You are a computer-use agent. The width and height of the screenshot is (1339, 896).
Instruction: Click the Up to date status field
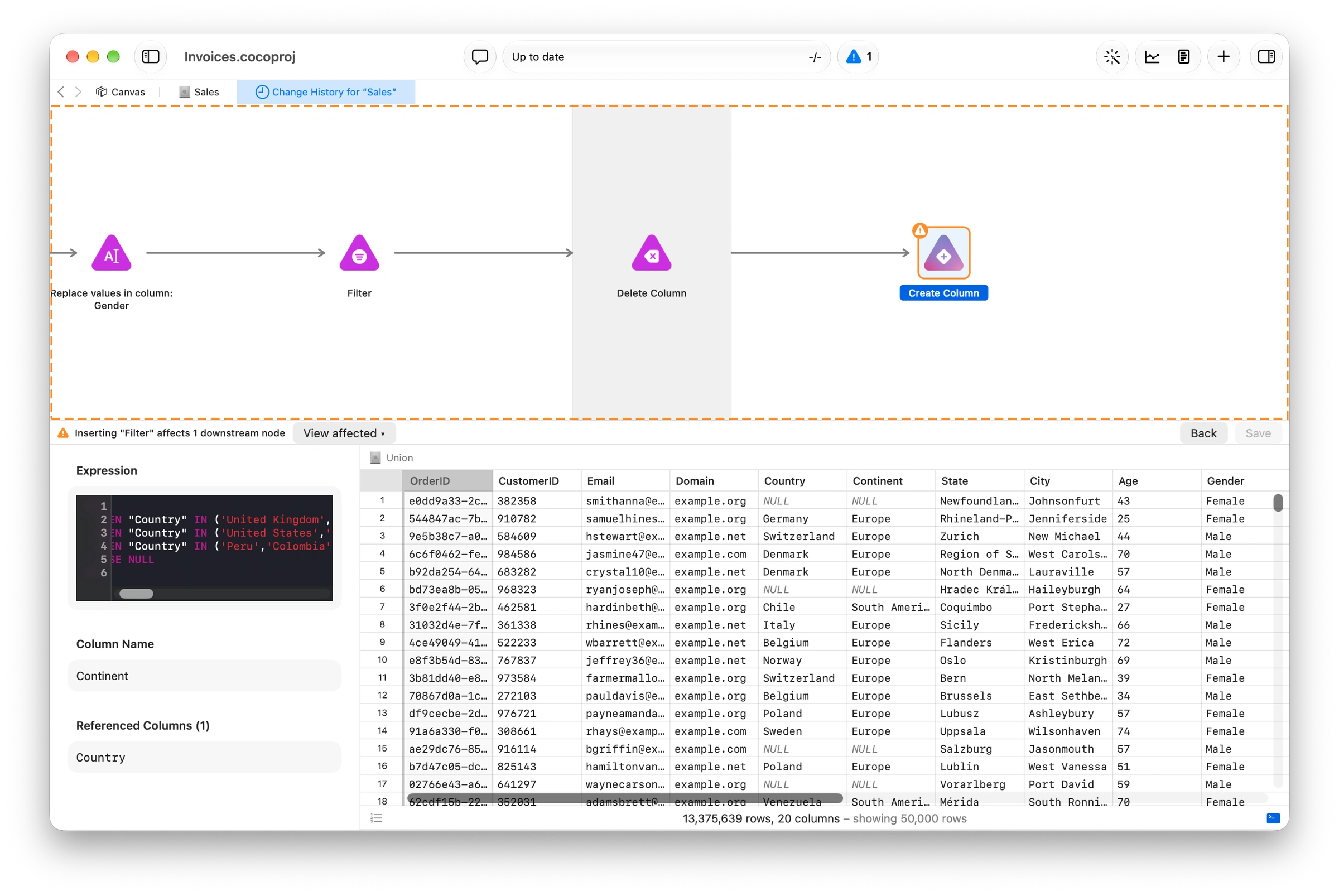(x=666, y=56)
